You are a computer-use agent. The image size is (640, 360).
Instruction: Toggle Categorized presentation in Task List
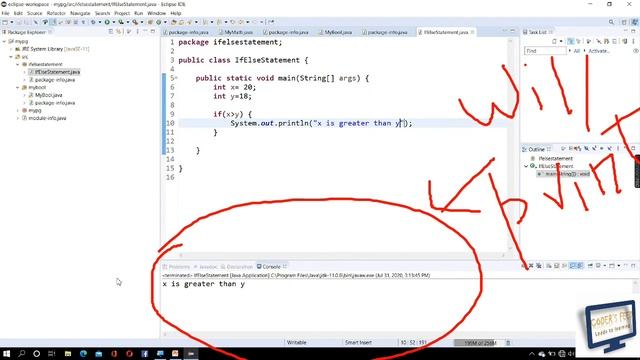pyautogui.click(x=571, y=41)
